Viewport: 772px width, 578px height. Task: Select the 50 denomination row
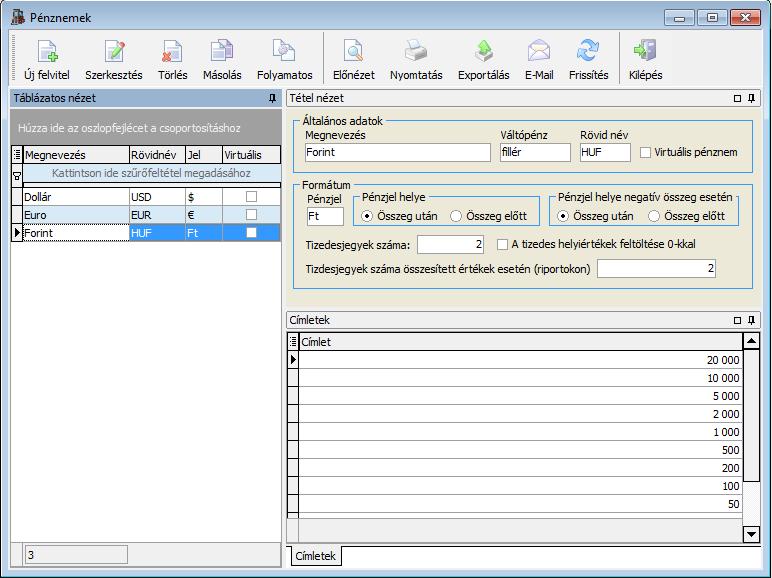pos(520,504)
